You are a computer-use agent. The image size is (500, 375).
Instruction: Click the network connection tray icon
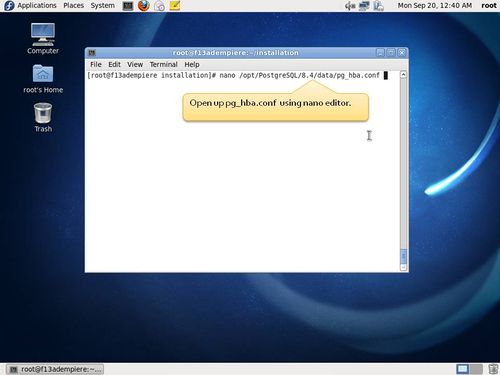click(364, 6)
